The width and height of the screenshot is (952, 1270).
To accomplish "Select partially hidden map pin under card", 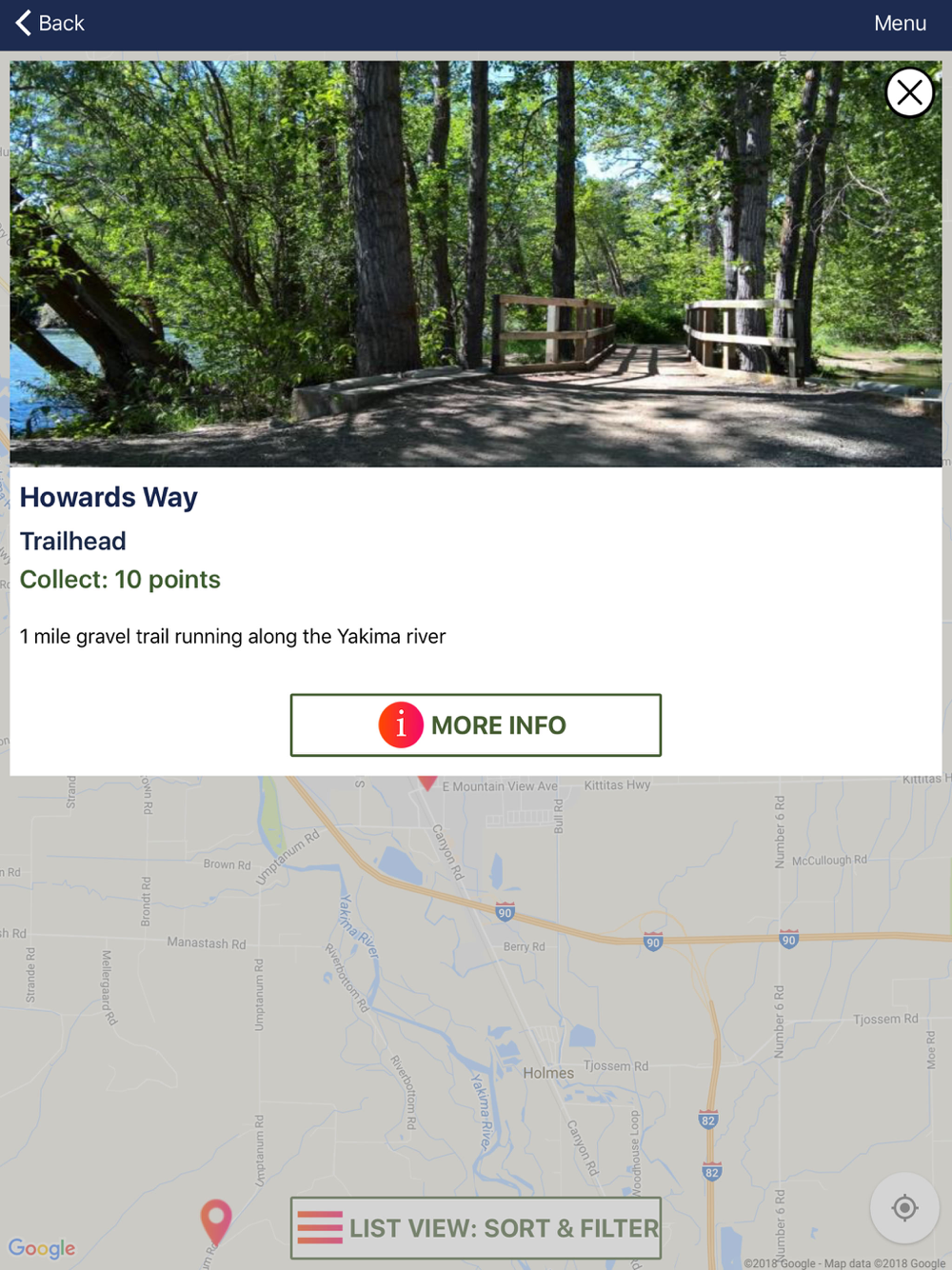I will click(428, 782).
